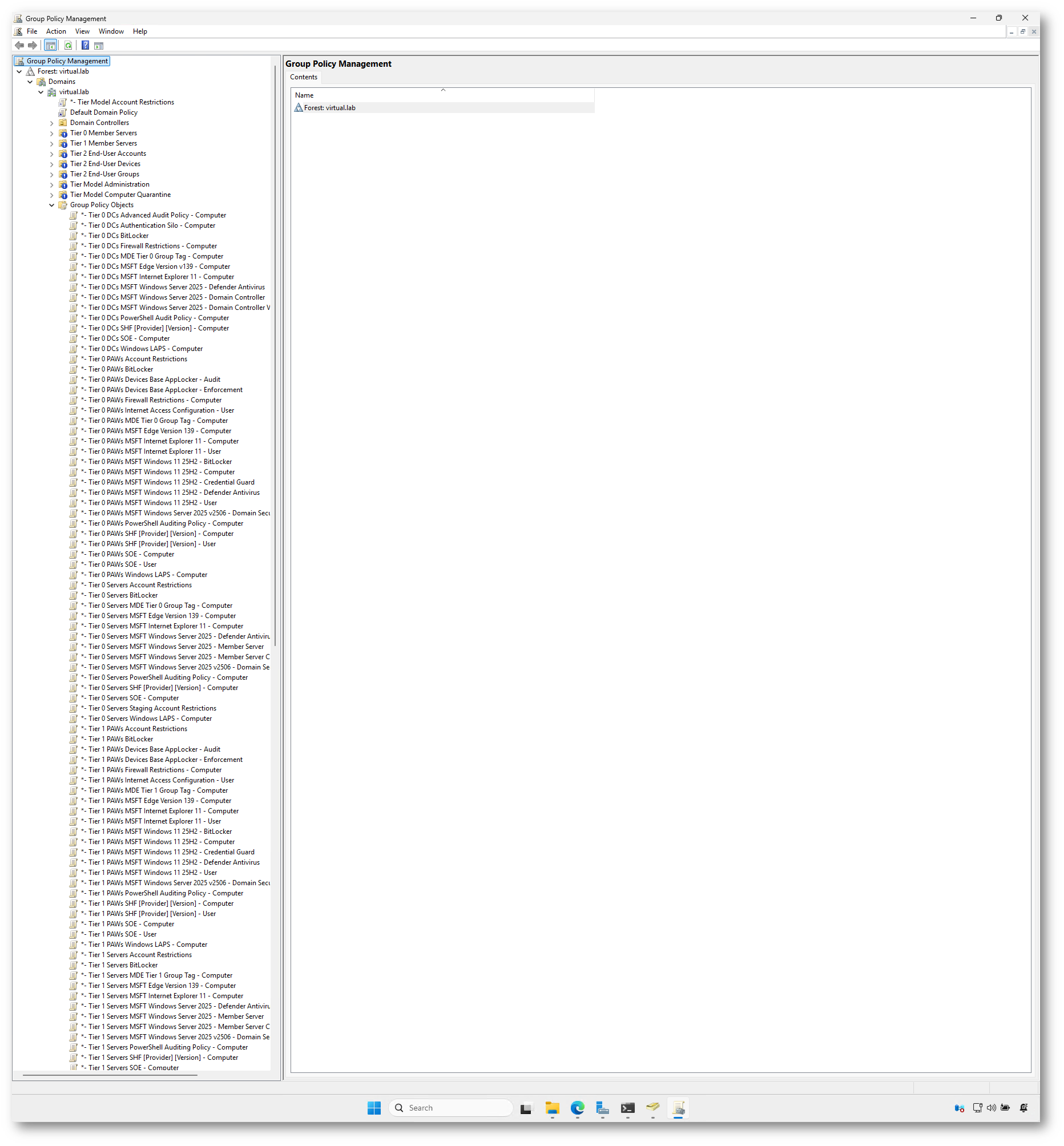Expand the Tier 2 End-User Groups OU
Viewport: 1064px width, 1146px height.
point(52,175)
